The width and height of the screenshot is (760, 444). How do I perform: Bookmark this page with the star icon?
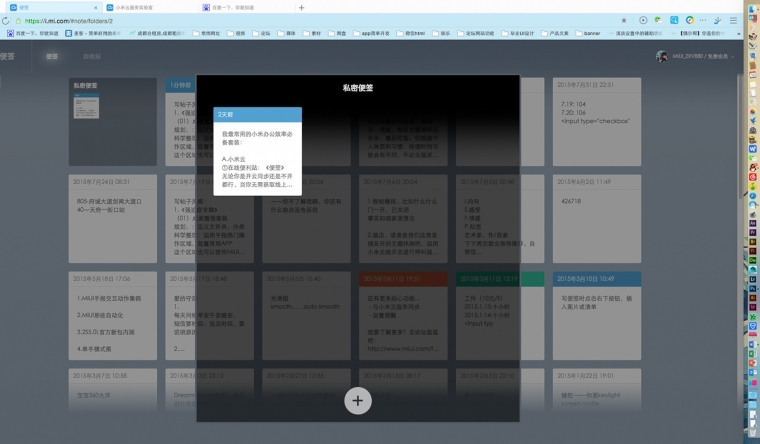tap(624, 20)
